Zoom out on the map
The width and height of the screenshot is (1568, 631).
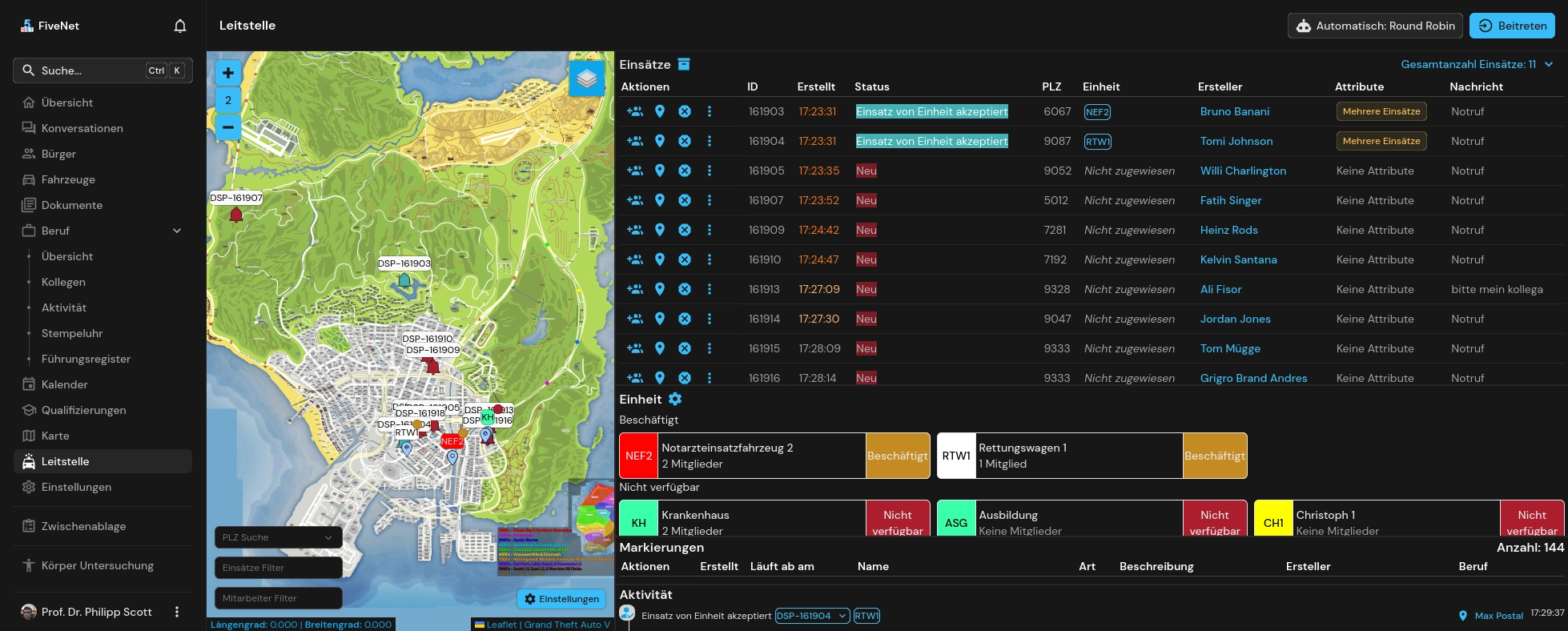click(228, 127)
